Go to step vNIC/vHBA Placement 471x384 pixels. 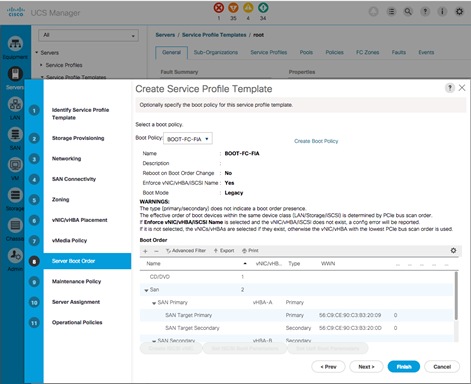tap(79, 220)
